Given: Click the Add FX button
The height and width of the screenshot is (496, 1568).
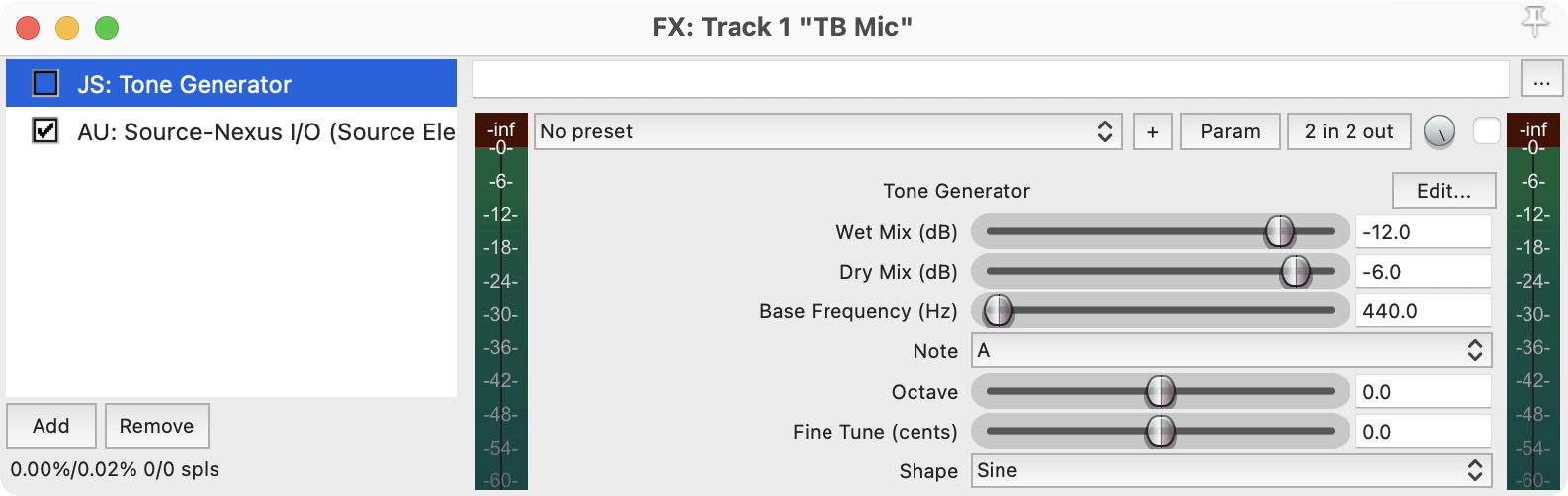Looking at the screenshot, I should pyautogui.click(x=51, y=426).
